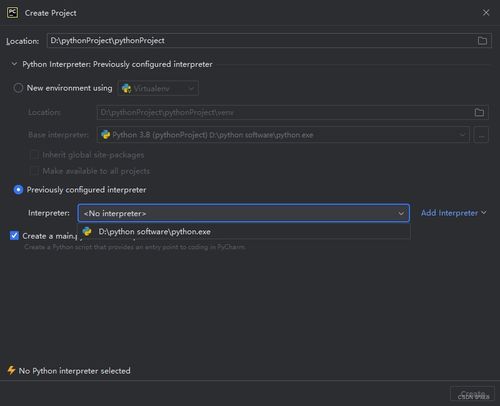Browse for the venv Location folder
500x406 pixels.
479,113
